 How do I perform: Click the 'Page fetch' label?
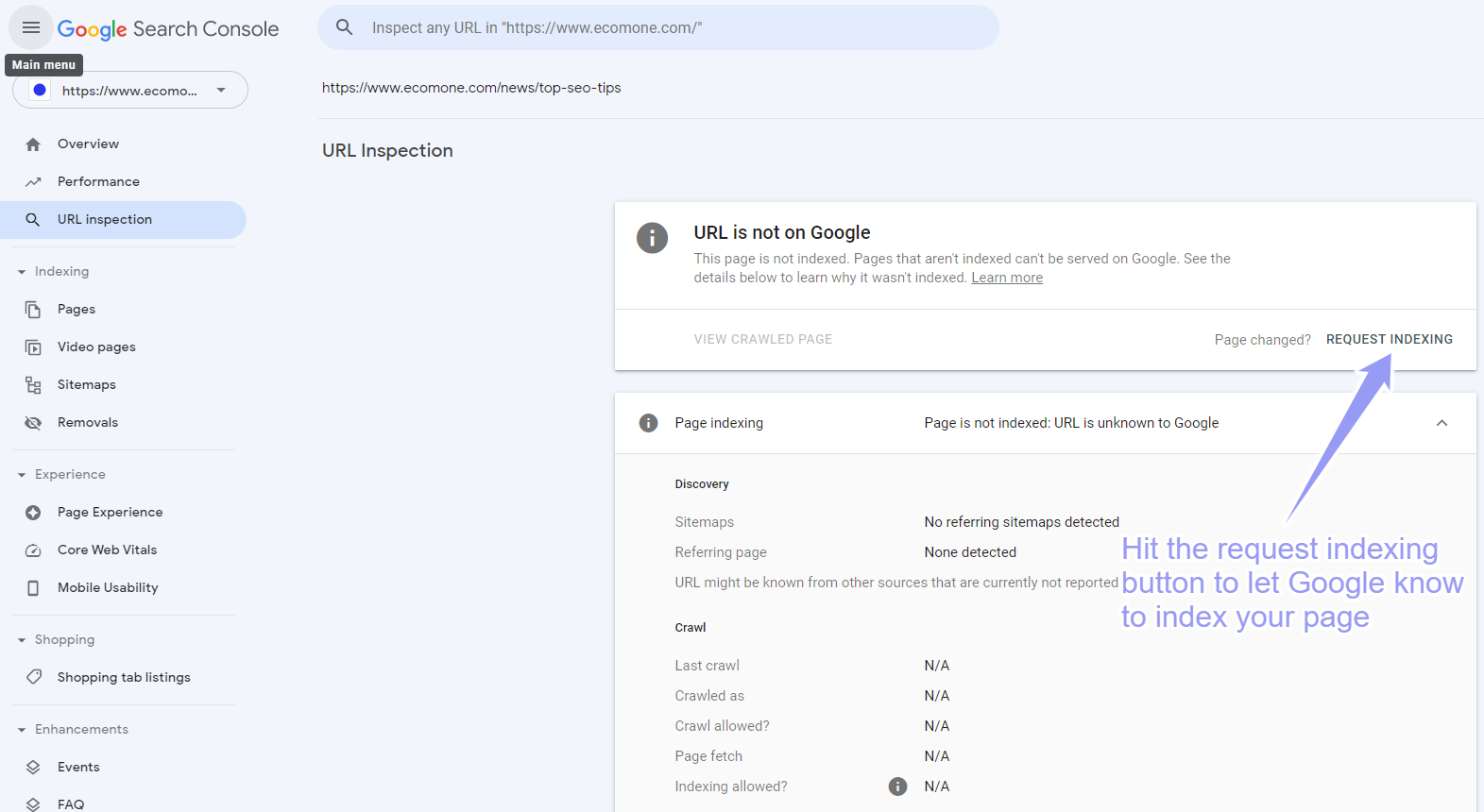[708, 756]
